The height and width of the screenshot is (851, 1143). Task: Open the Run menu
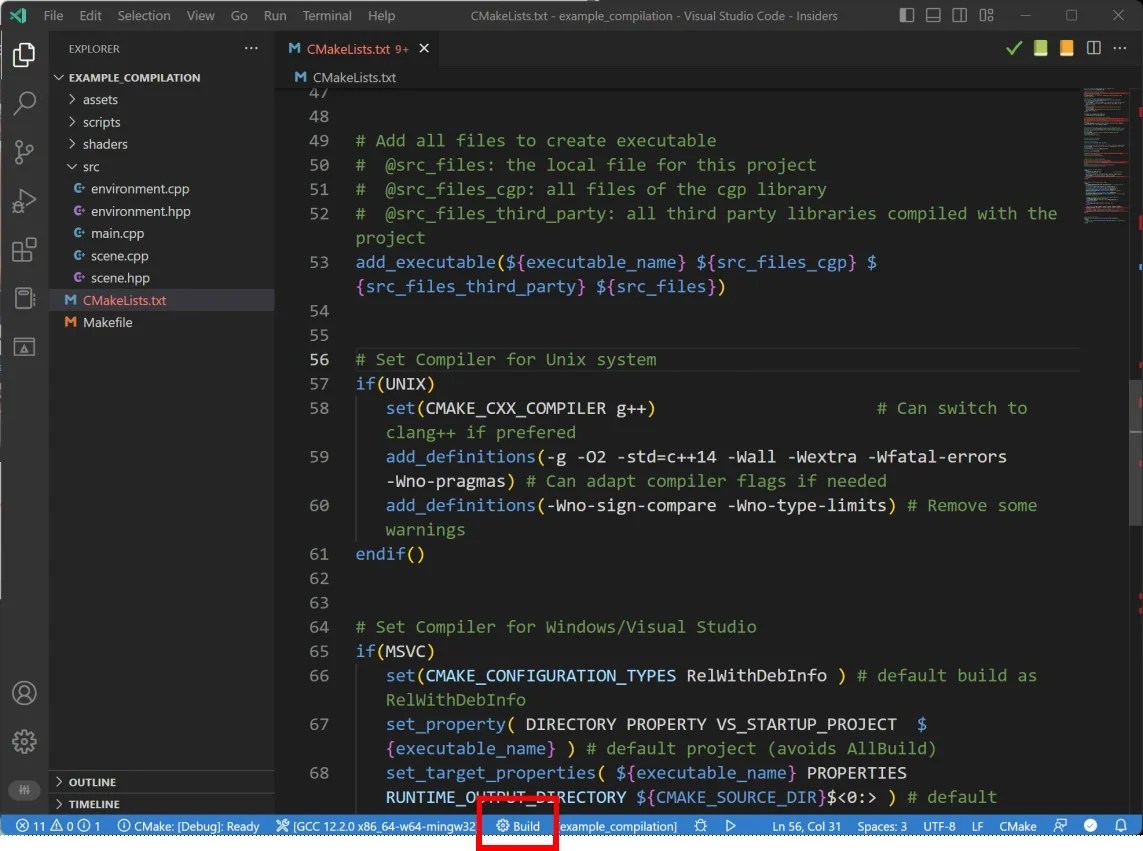[x=275, y=15]
